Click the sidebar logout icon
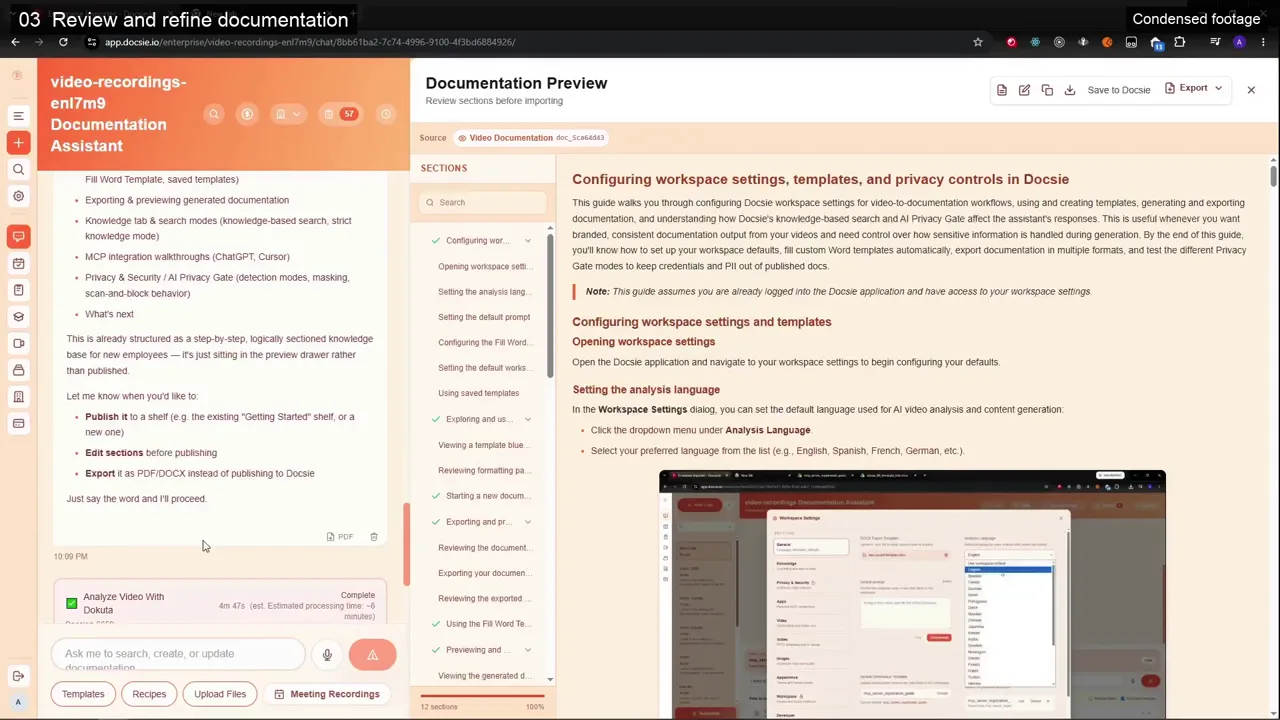Viewport: 1280px width, 720px height. pos(18,676)
